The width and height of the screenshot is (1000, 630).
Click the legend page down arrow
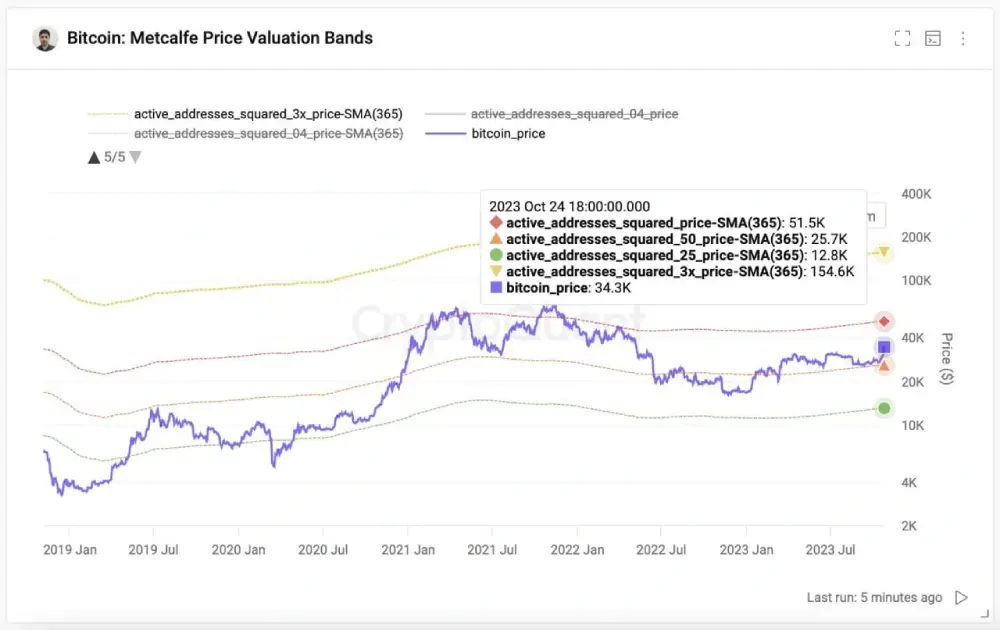pos(135,157)
